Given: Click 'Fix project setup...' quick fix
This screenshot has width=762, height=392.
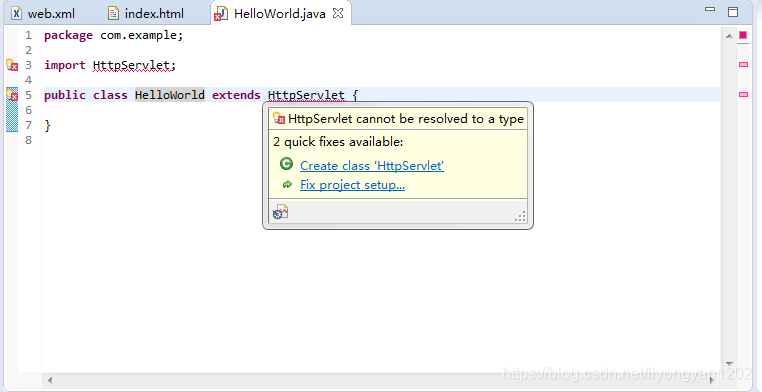Looking at the screenshot, I should pyautogui.click(x=352, y=185).
